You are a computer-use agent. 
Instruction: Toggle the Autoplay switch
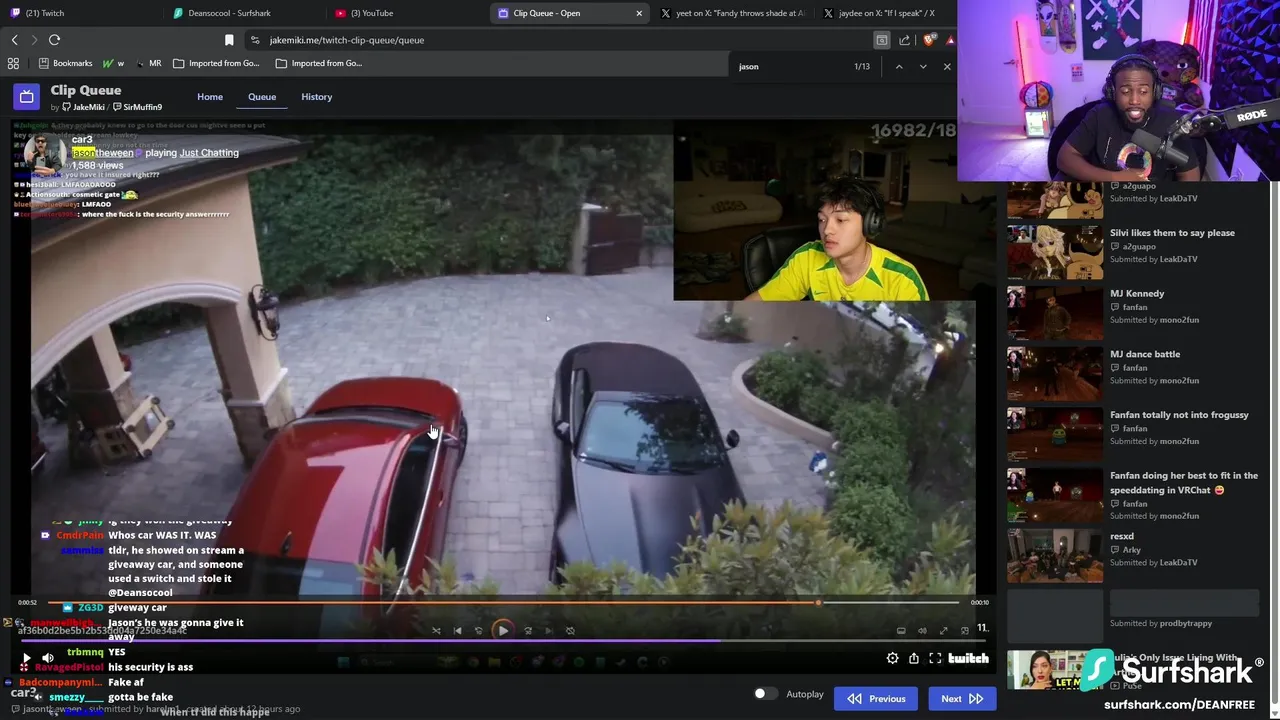point(765,694)
